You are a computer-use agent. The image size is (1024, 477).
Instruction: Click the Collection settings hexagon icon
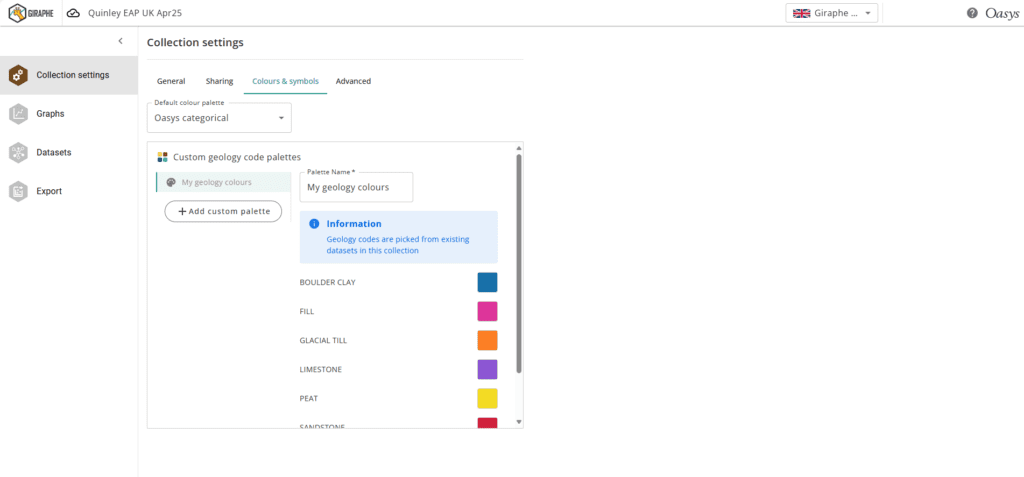coord(18,75)
